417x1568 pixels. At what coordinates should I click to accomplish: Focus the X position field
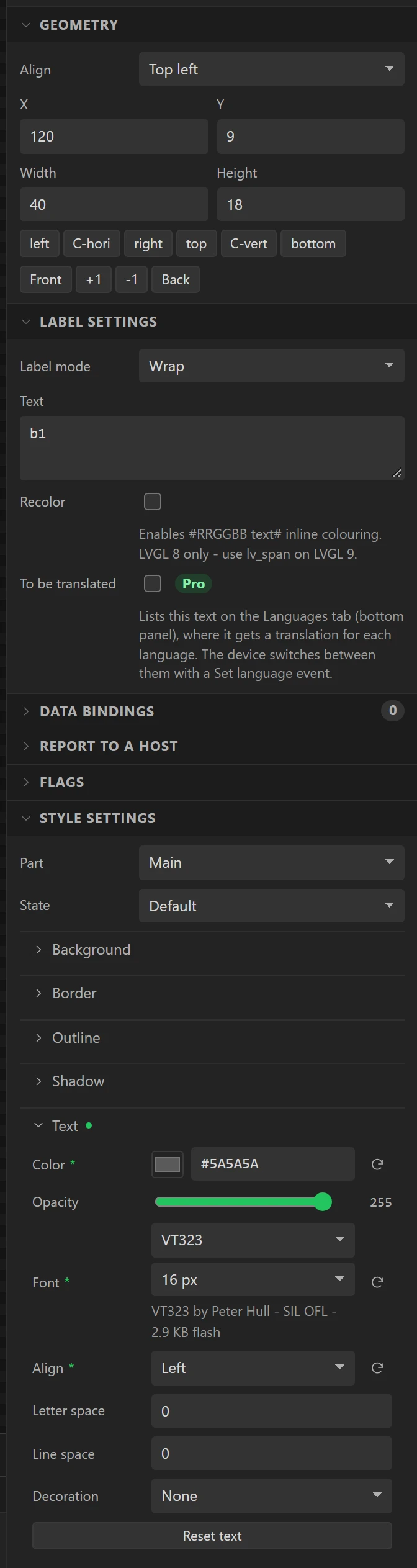[114, 137]
